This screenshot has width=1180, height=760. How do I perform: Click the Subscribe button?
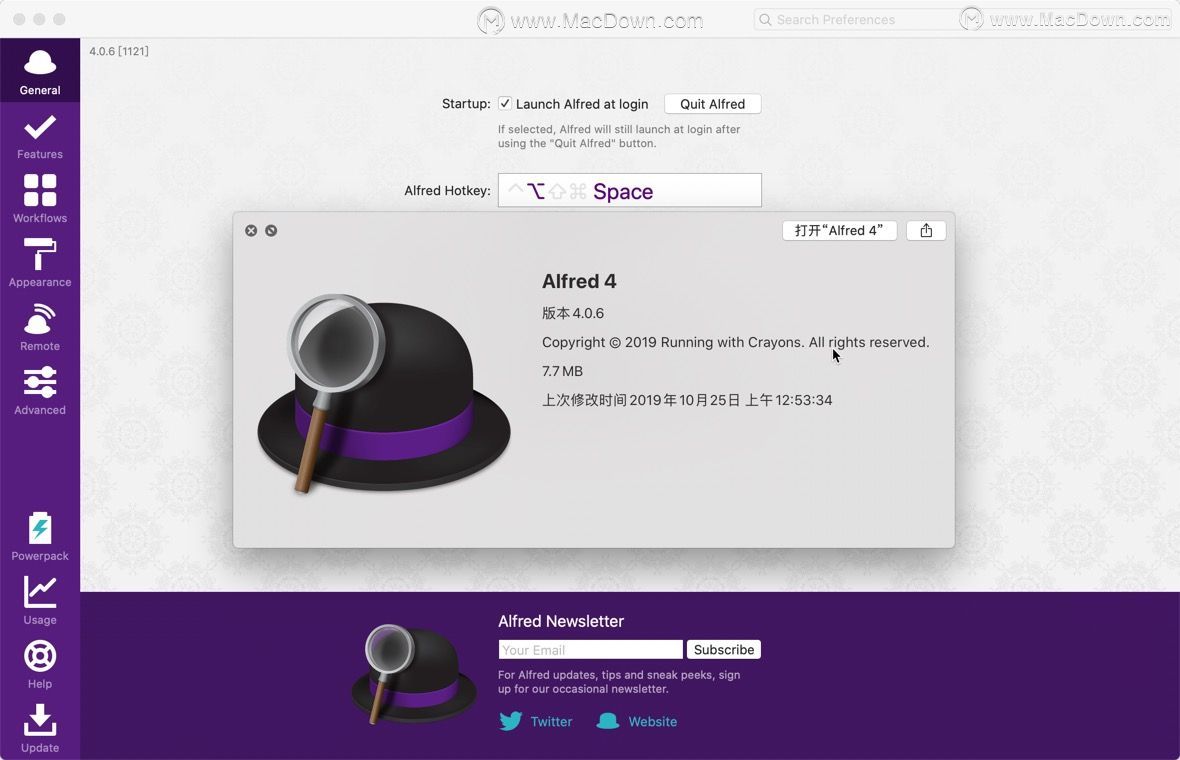[724, 649]
